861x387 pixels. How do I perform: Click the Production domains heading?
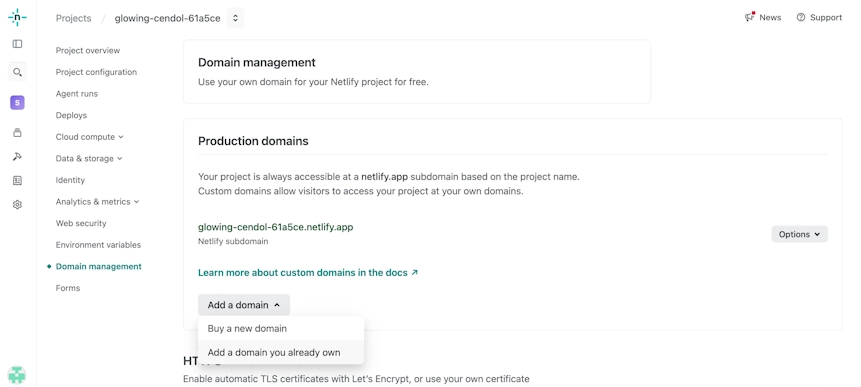tap(253, 141)
